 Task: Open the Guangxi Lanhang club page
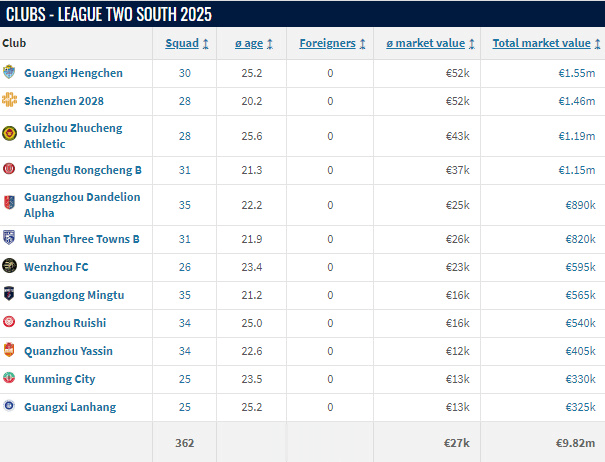click(70, 407)
